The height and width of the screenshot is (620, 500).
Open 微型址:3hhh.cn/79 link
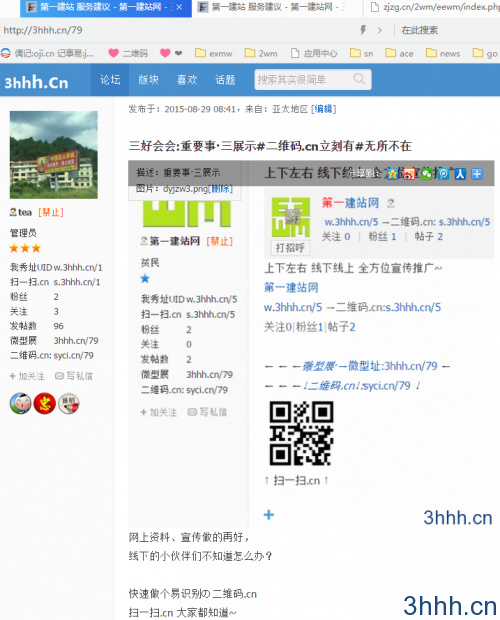click(x=393, y=366)
